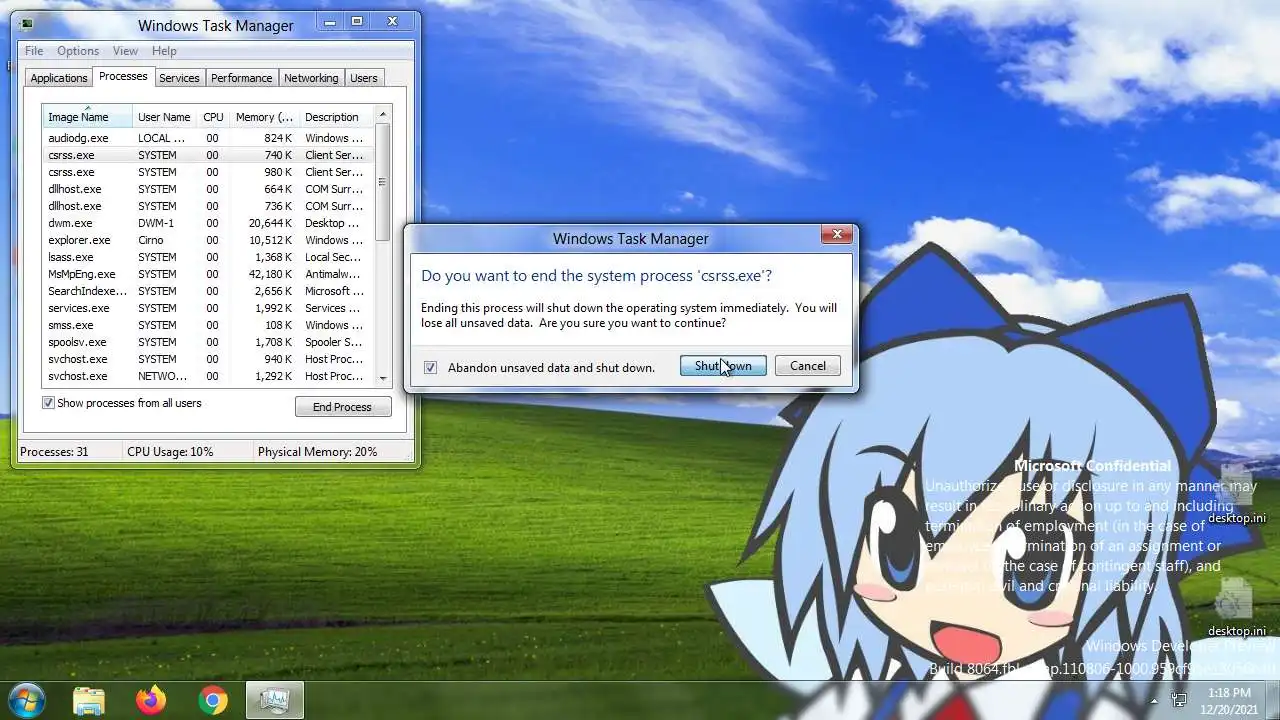Open File Explorer from the taskbar

[x=89, y=700]
